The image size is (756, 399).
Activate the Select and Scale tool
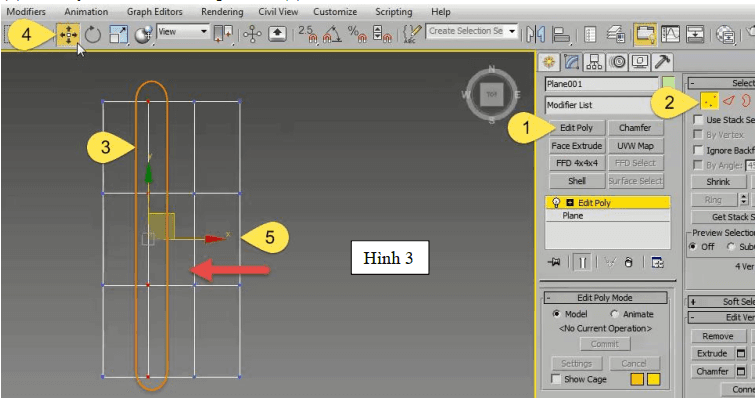(x=118, y=35)
